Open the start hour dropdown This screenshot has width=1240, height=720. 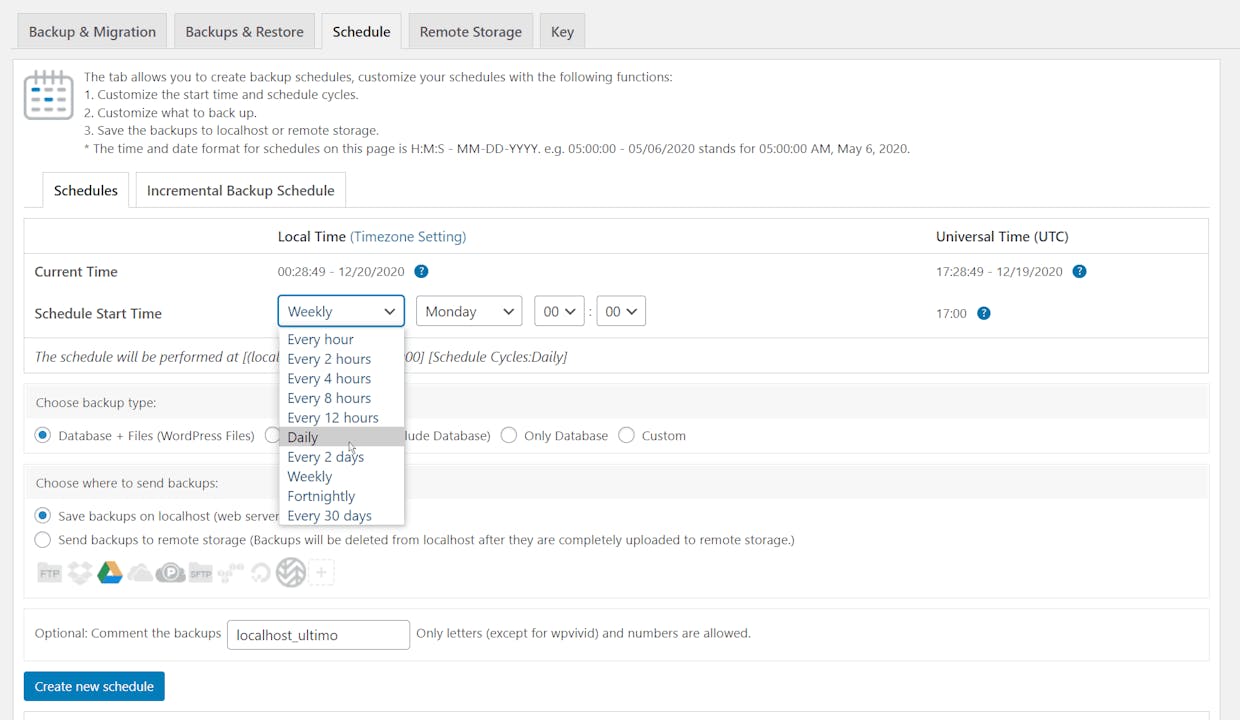point(559,311)
